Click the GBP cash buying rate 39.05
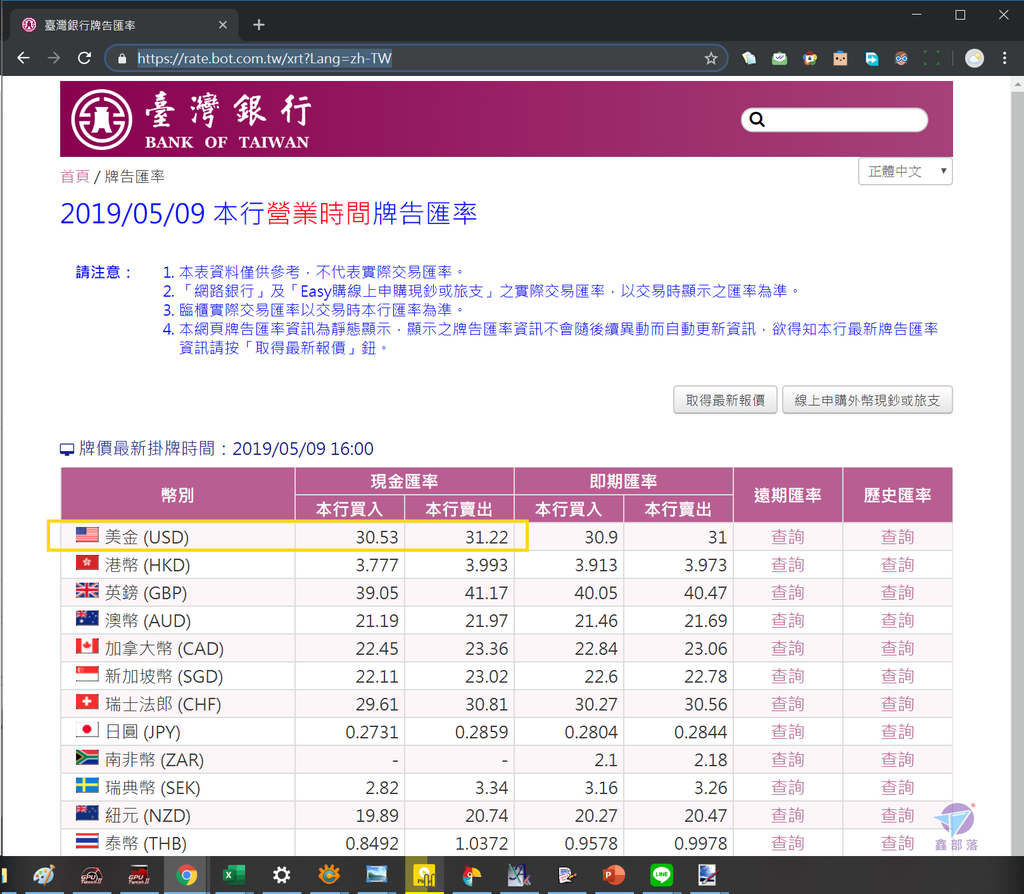1024x894 pixels. pyautogui.click(x=377, y=593)
